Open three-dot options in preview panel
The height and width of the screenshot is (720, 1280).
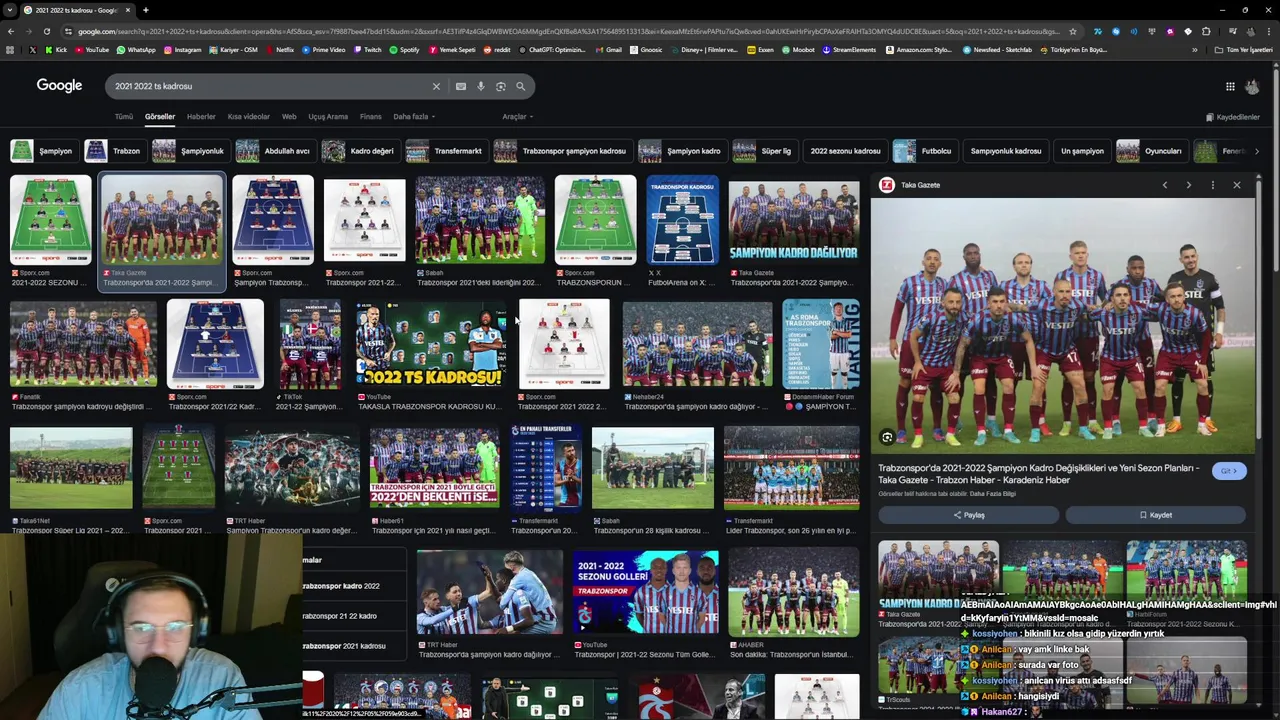(x=1212, y=185)
